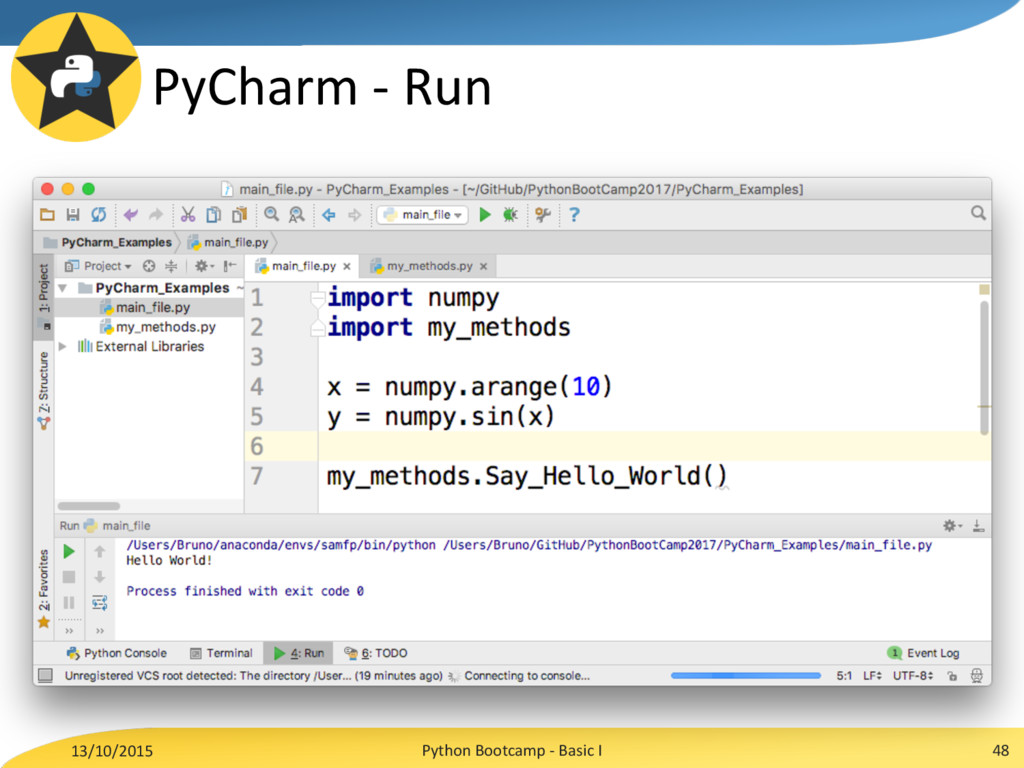This screenshot has width=1024, height=768.
Task: Debug main_file with the green bug icon
Action: point(510,215)
